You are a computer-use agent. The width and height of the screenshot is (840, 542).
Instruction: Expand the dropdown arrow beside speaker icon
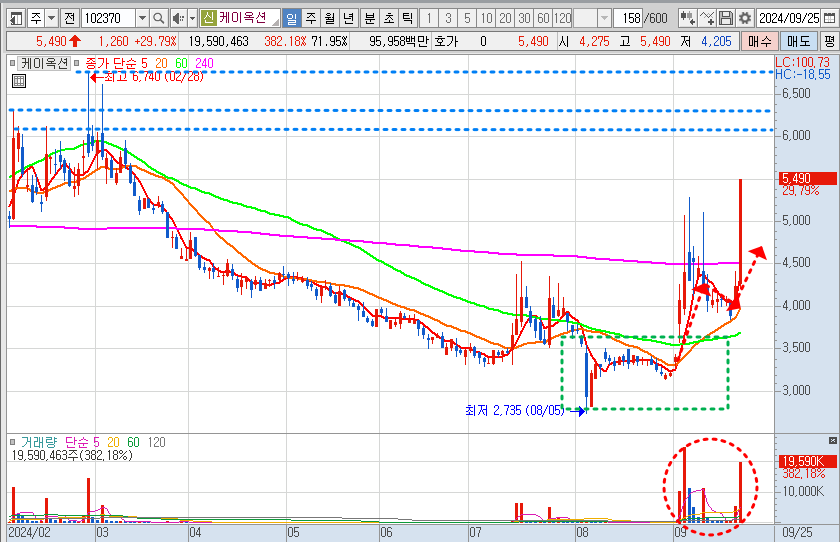193,19
